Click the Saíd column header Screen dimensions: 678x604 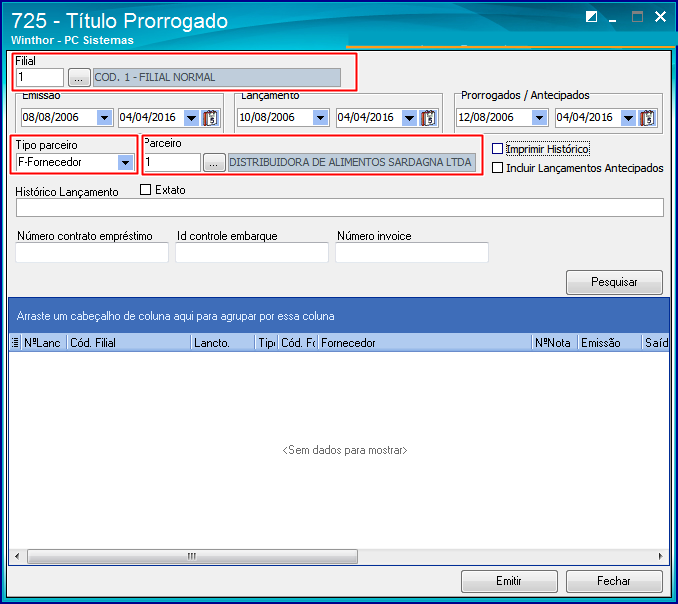coord(656,343)
